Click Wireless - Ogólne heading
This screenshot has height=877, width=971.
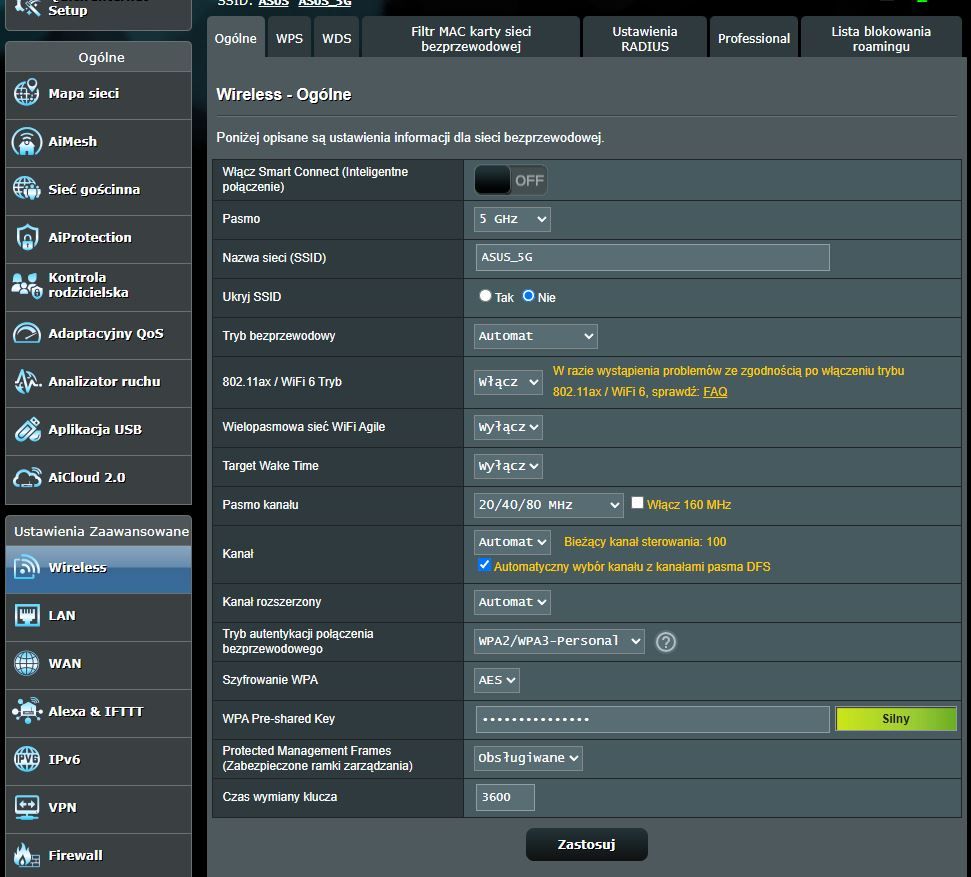point(284,94)
